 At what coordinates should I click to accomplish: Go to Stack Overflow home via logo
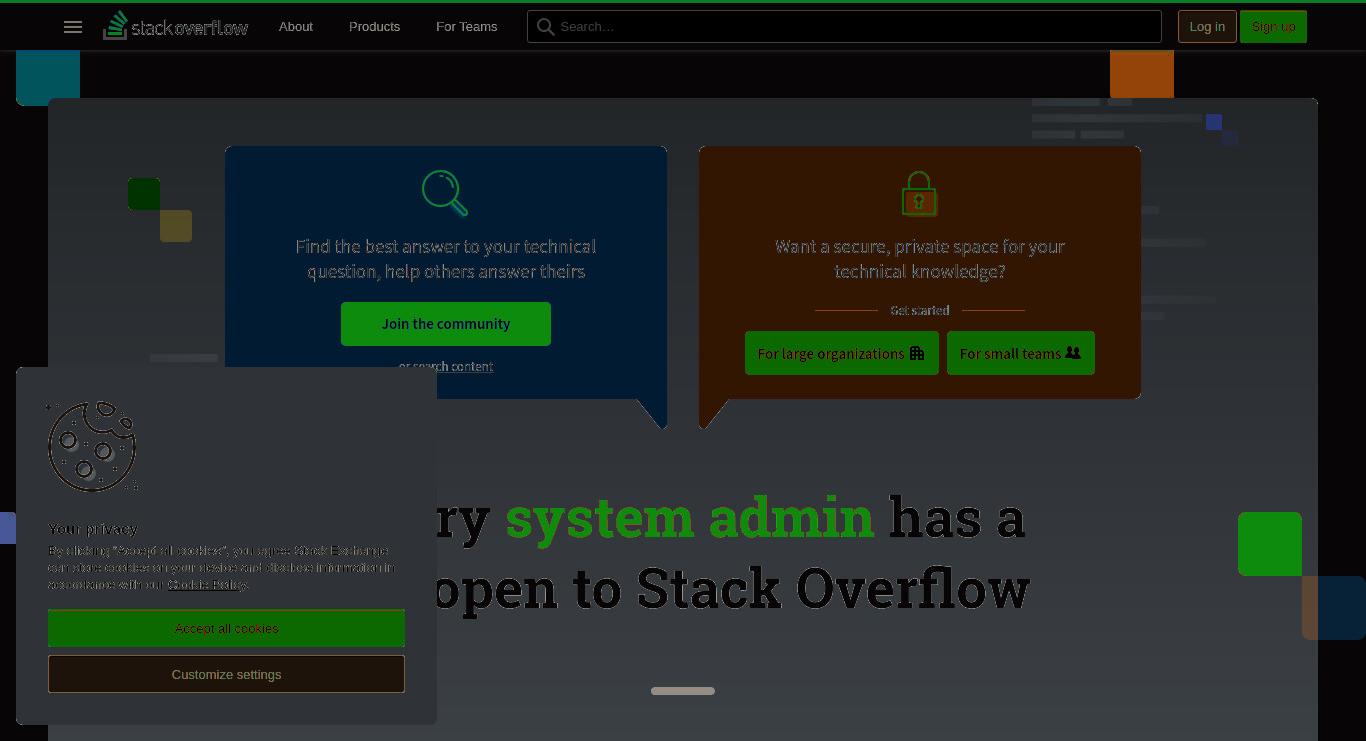176,26
